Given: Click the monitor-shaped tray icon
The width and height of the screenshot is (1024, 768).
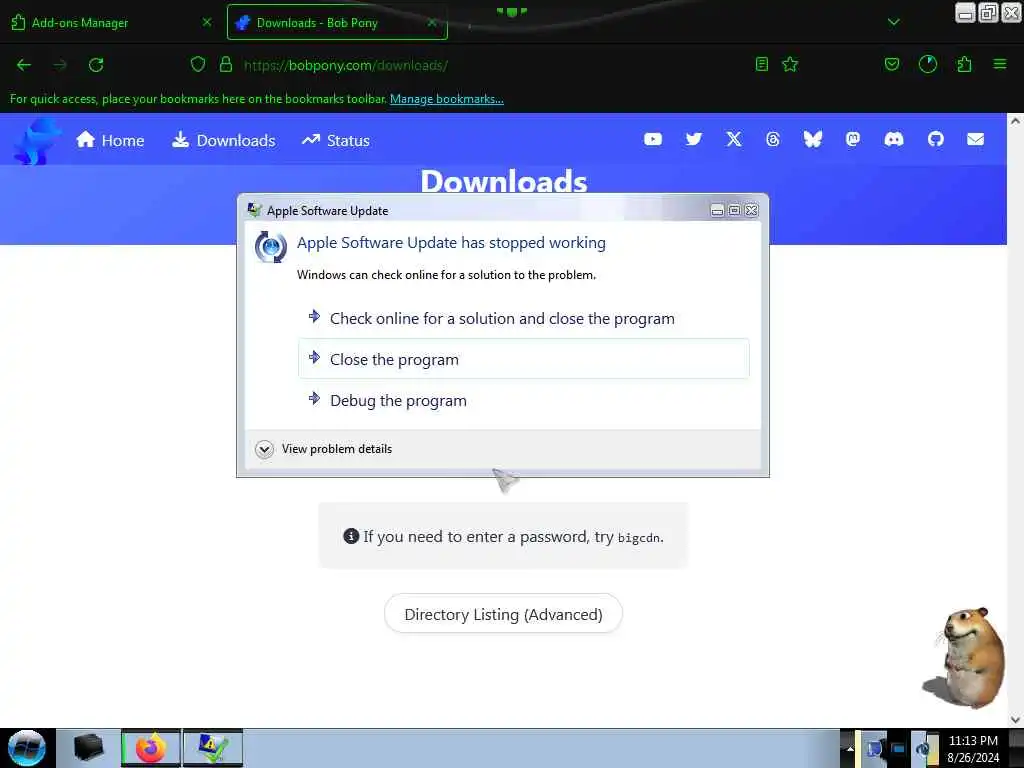Looking at the screenshot, I should click(899, 749).
